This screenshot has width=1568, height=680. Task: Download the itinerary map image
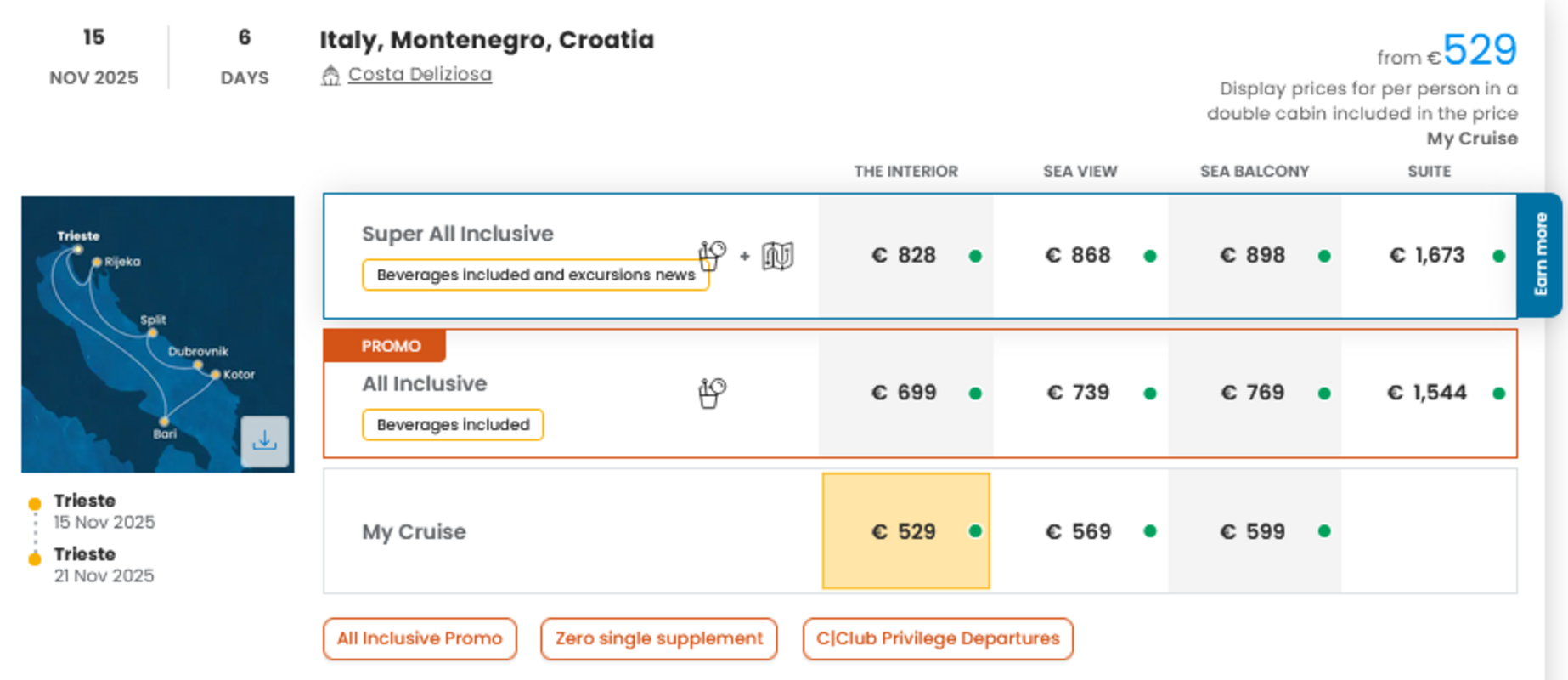(x=264, y=441)
